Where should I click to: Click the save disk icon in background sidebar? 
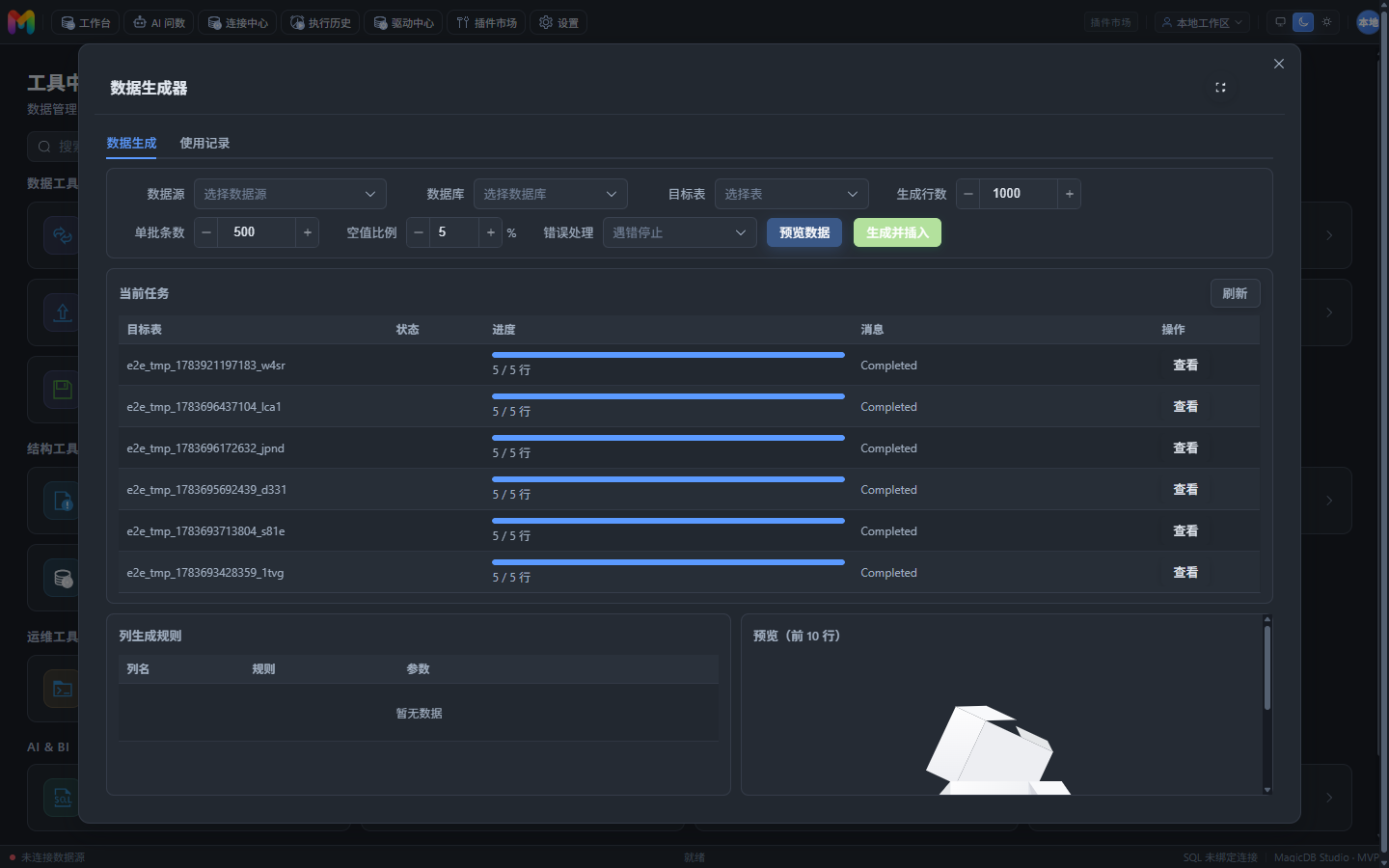coord(63,390)
